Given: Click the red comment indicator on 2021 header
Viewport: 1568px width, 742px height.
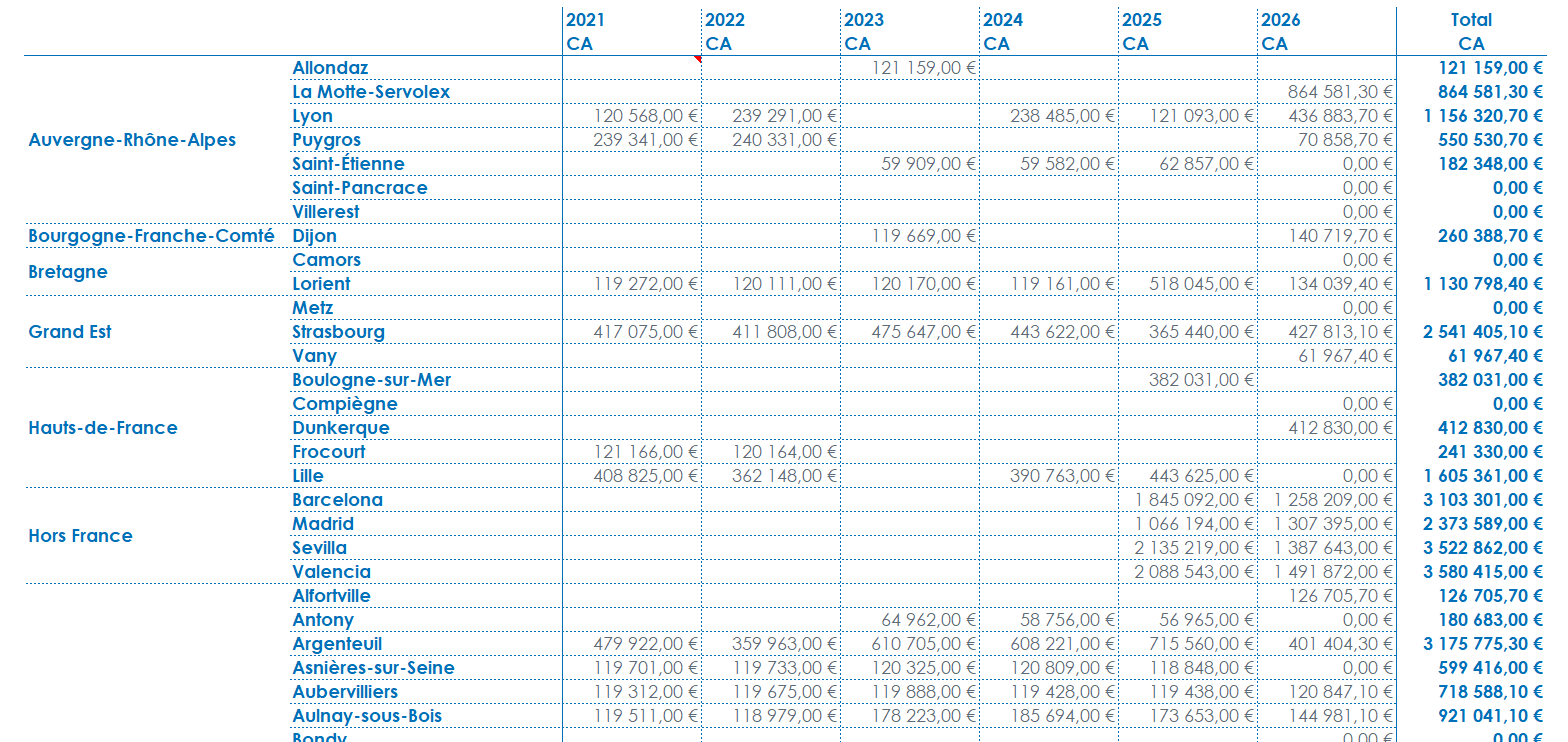Looking at the screenshot, I should click(697, 59).
